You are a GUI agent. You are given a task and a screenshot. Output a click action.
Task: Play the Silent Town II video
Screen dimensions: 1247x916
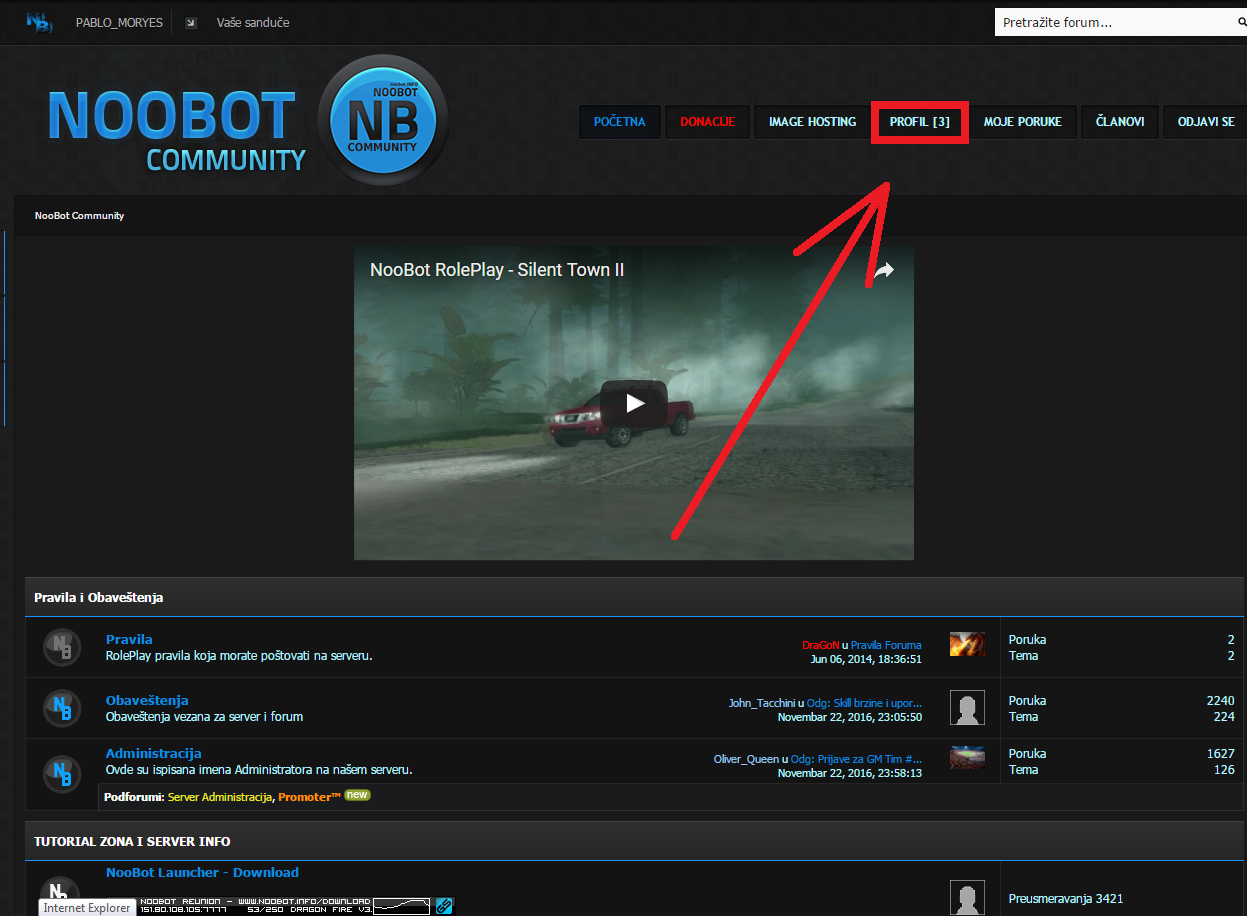click(x=633, y=403)
